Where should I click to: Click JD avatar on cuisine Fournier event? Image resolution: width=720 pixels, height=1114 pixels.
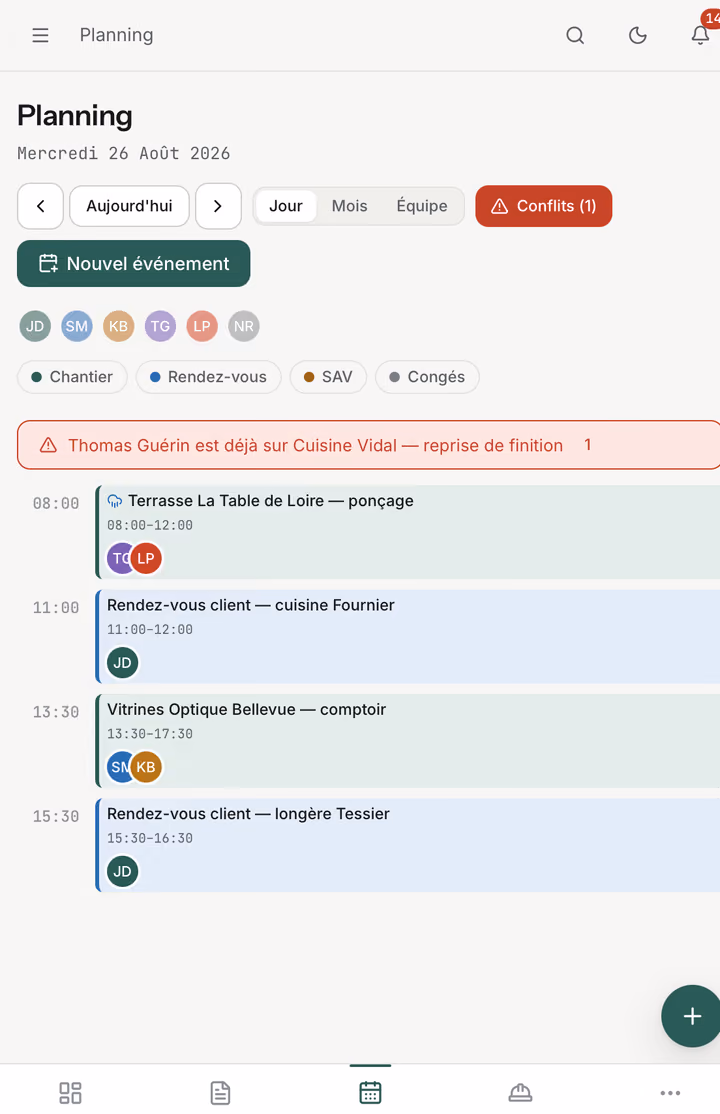pos(122,663)
